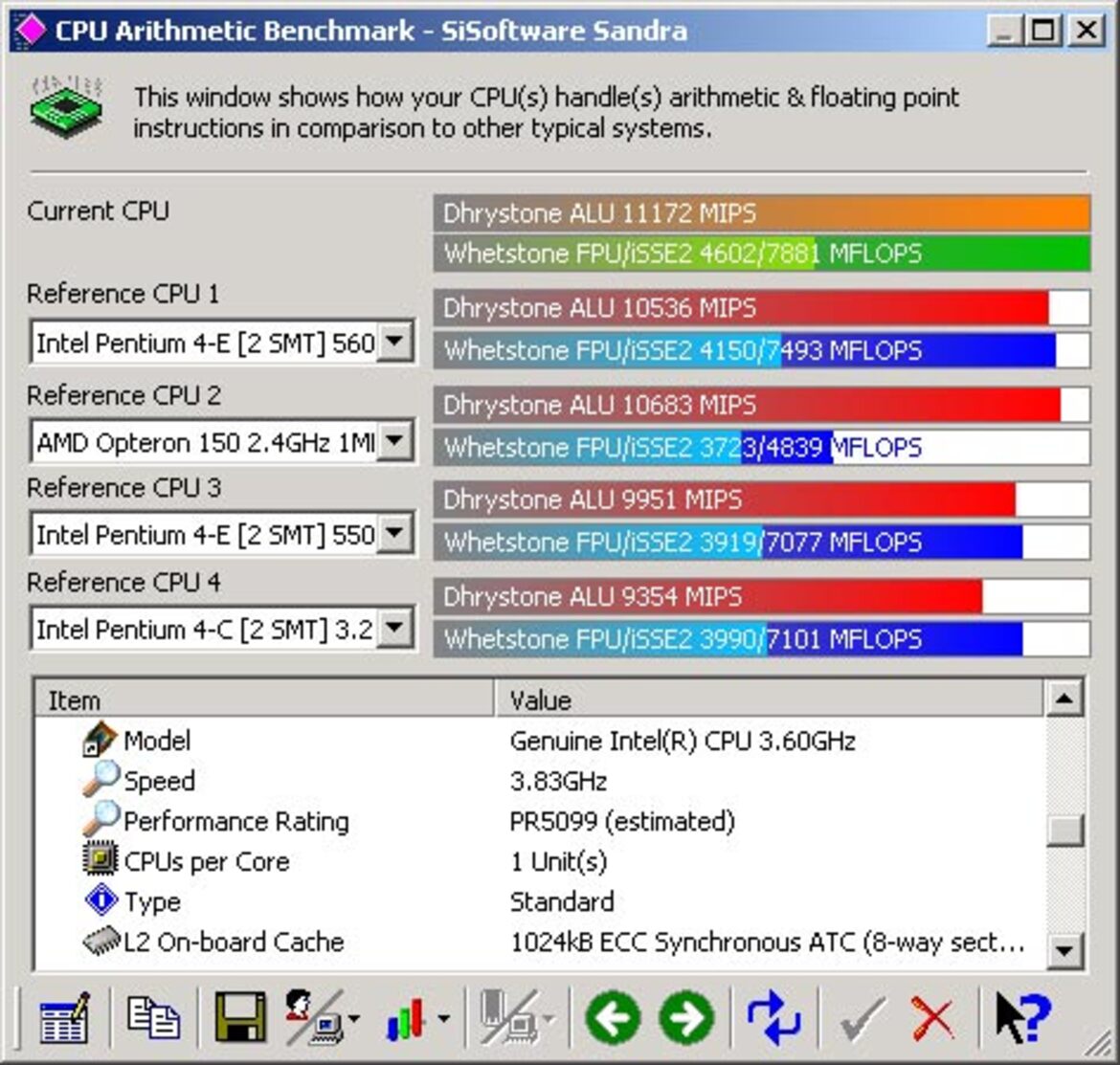The height and width of the screenshot is (1065, 1120).
Task: Go back with the green left arrow
Action: (612, 1018)
